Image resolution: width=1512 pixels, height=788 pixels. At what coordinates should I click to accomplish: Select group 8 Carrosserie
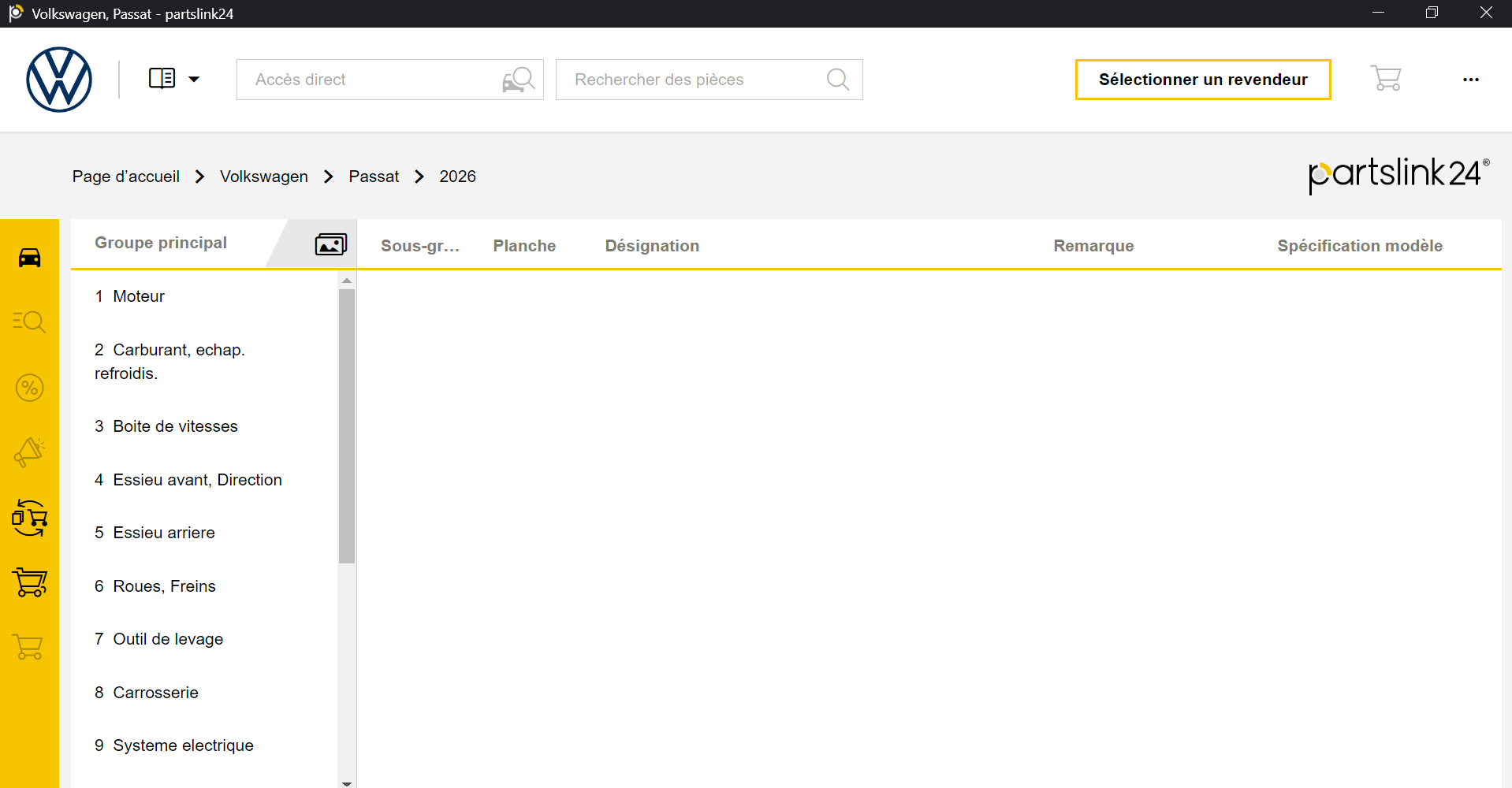(204, 693)
